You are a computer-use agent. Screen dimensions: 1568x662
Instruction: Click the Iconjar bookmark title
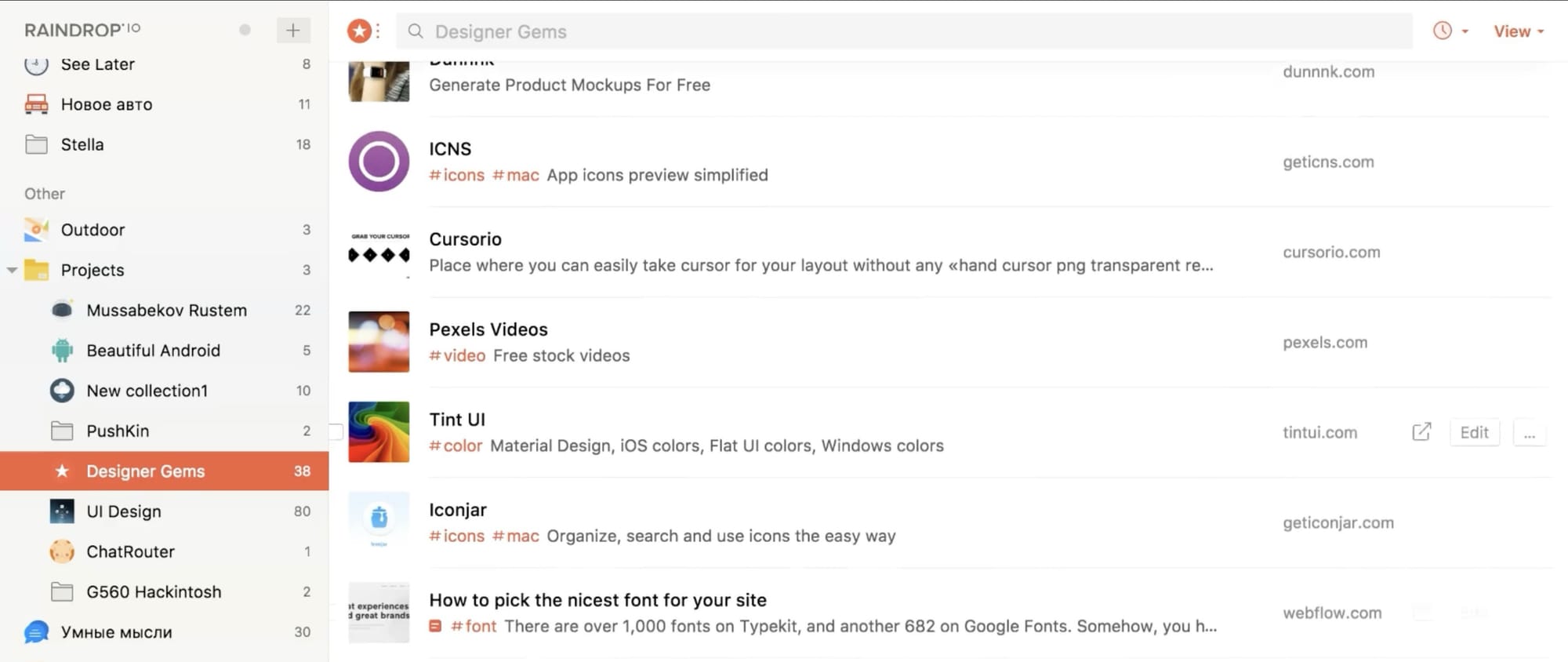coord(458,510)
